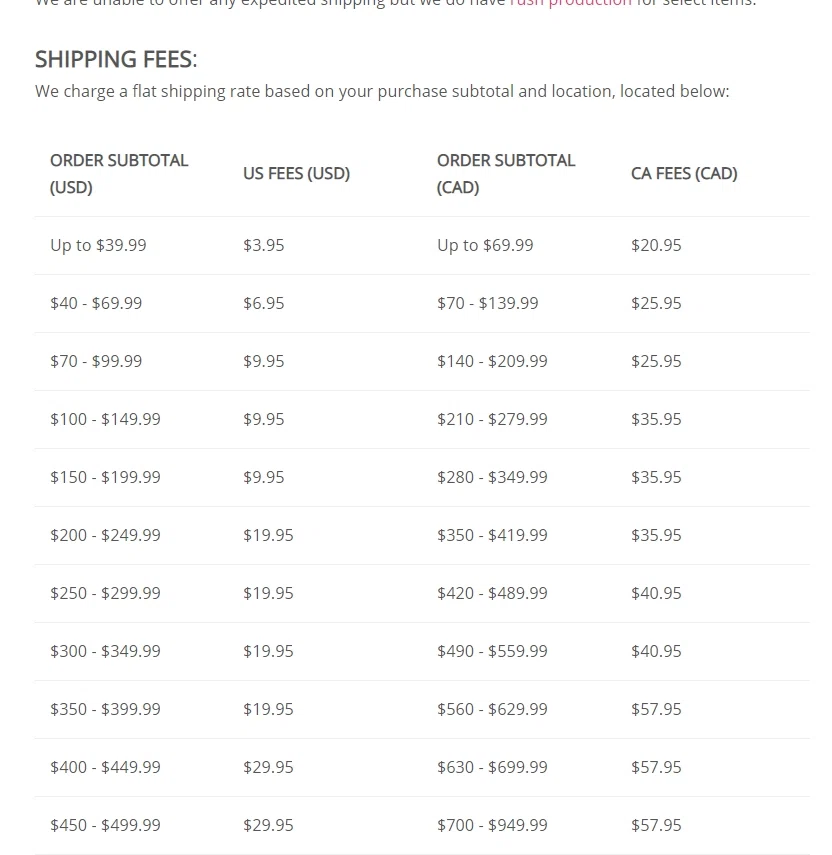
Task: Select the $3.95 US fee cell
Action: (264, 245)
